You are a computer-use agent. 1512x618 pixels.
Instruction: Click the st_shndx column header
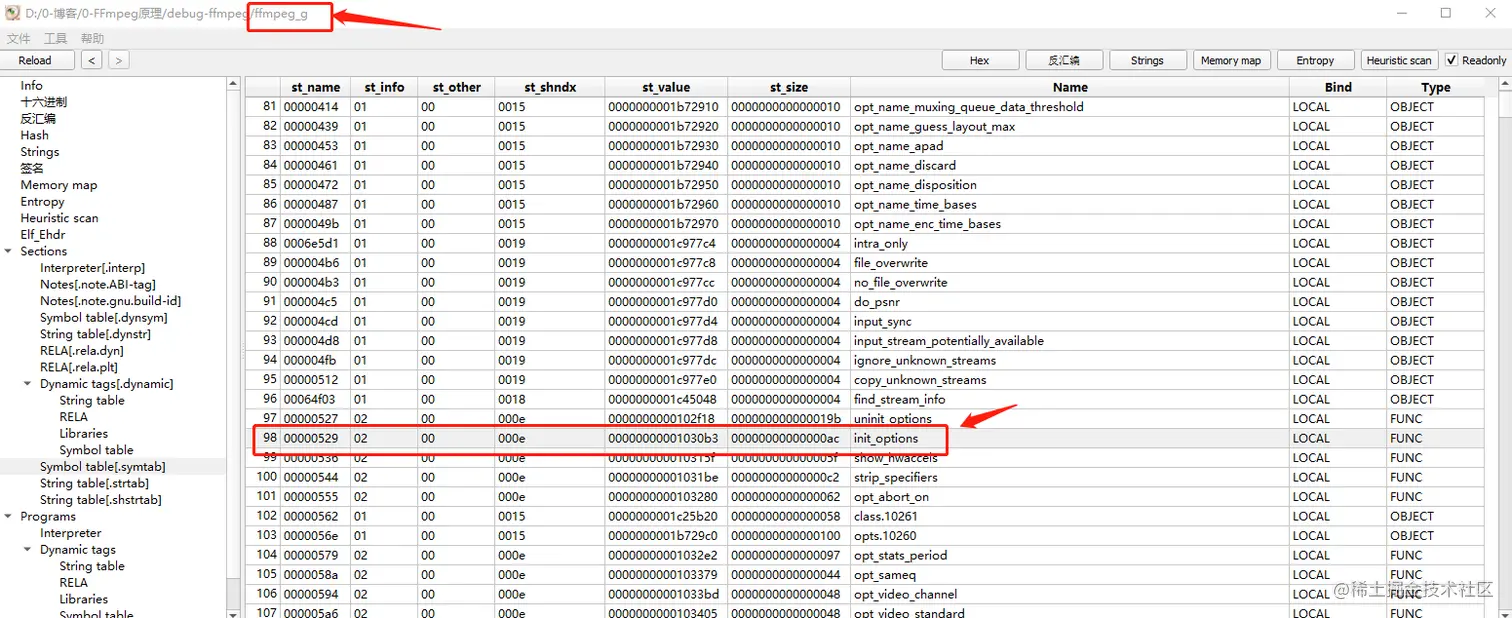click(x=550, y=87)
